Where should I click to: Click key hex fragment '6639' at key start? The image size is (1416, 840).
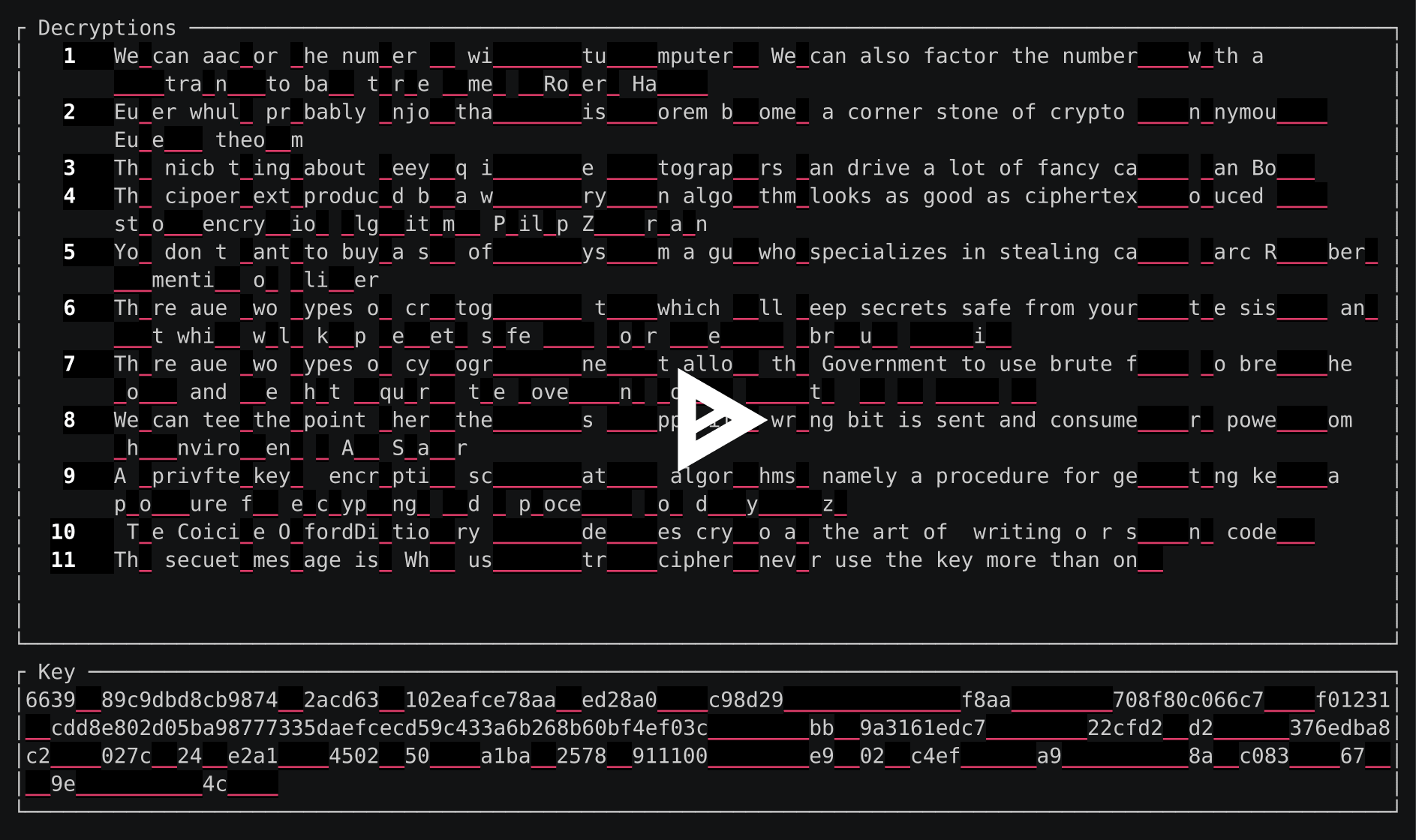tap(50, 700)
